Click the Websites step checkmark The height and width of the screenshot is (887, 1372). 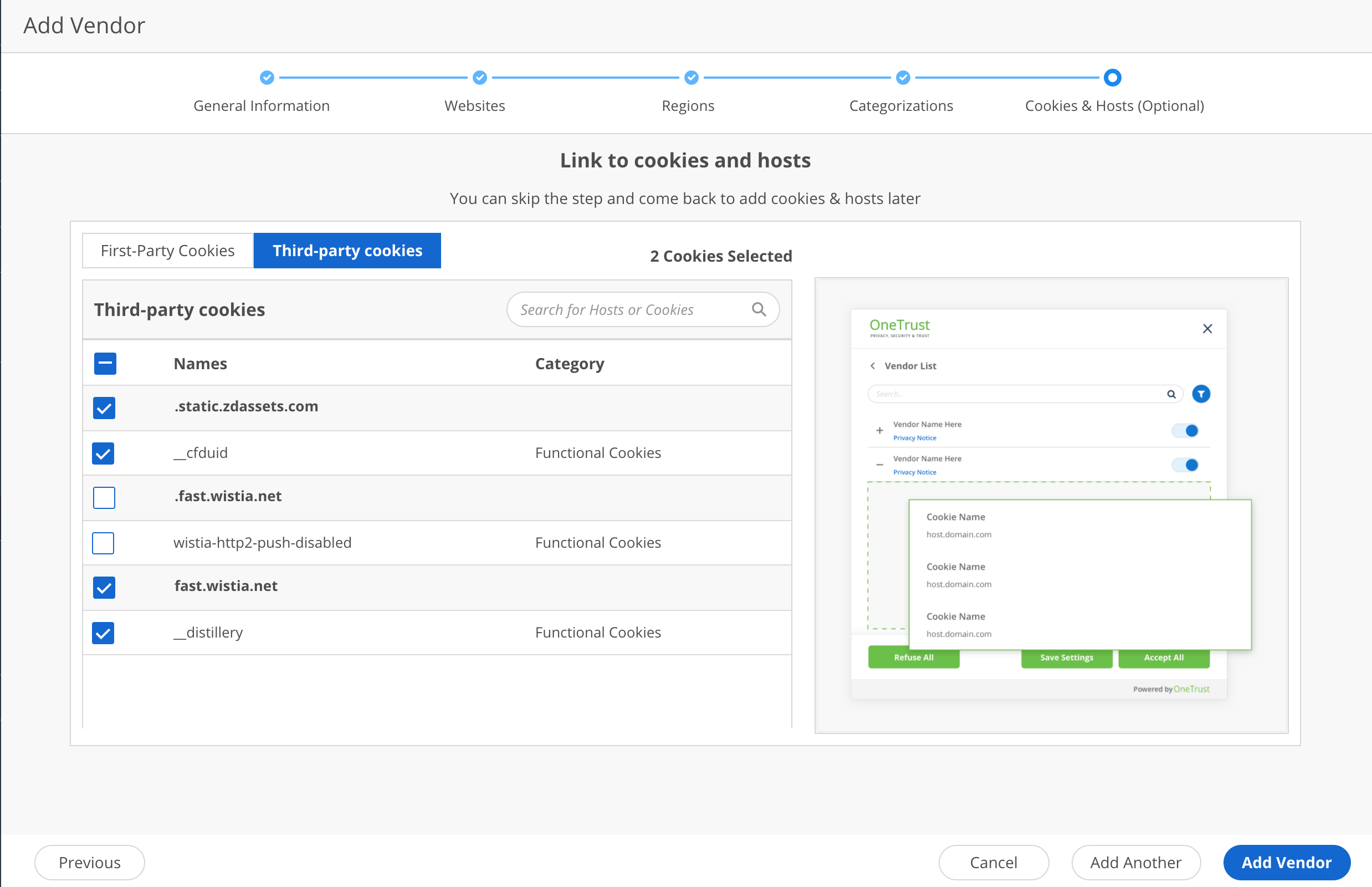tap(479, 78)
